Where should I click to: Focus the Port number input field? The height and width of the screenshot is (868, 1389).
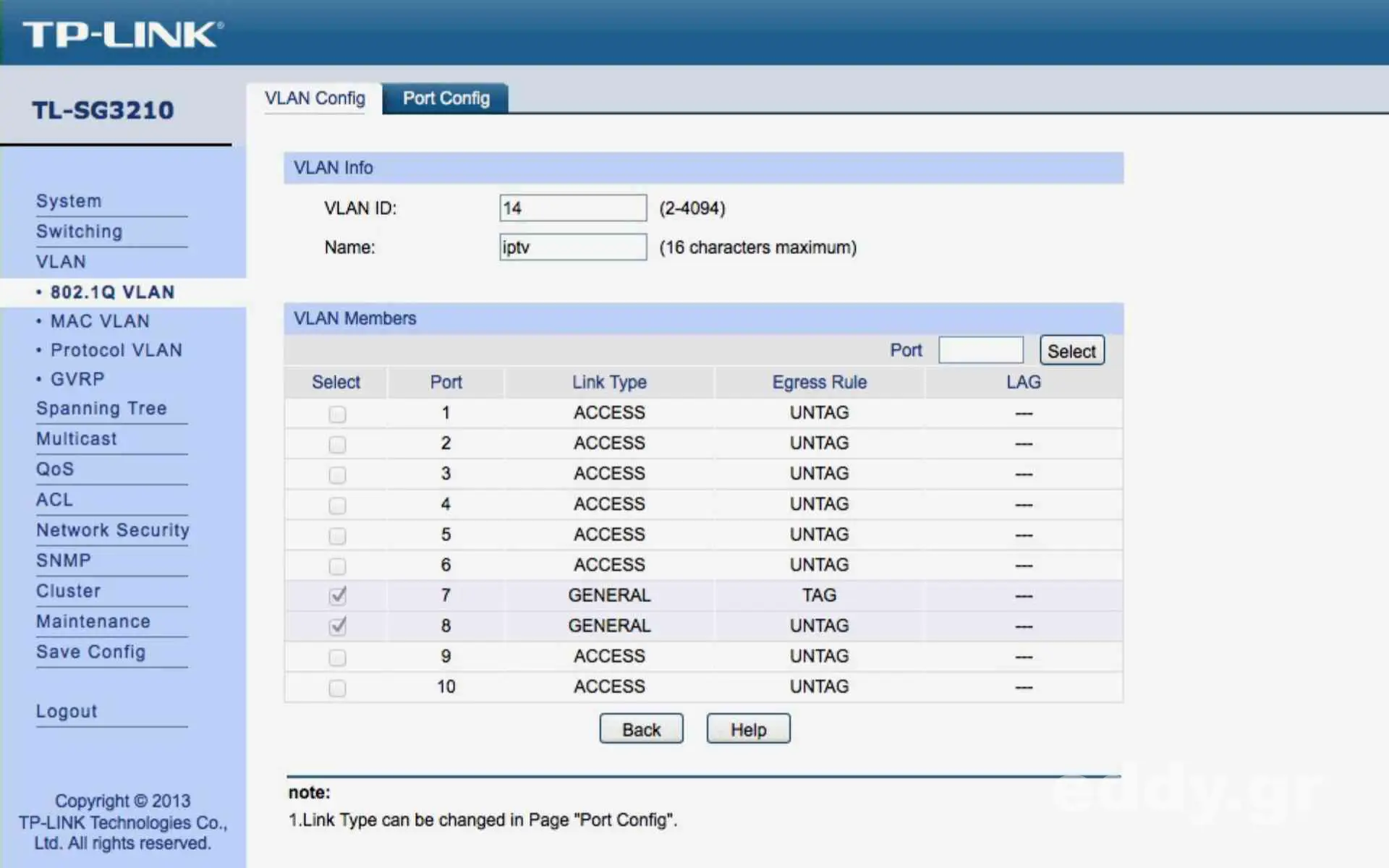pyautogui.click(x=980, y=350)
